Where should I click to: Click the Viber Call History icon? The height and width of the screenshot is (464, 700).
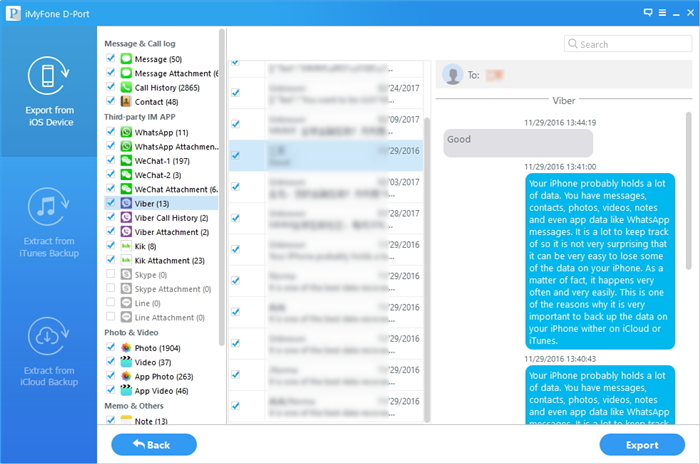pyautogui.click(x=126, y=218)
